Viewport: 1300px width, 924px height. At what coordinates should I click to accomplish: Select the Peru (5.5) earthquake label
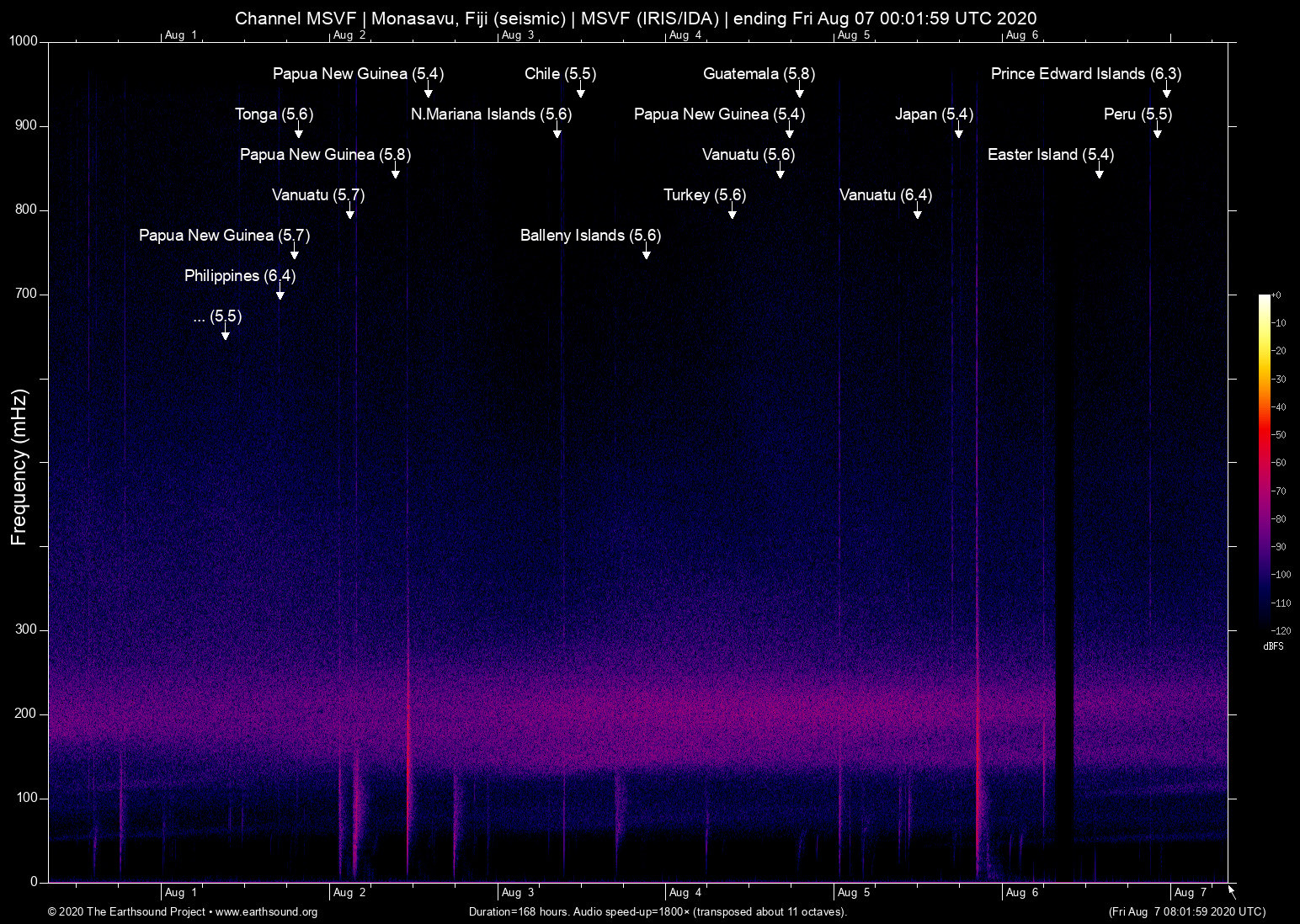tap(1138, 114)
